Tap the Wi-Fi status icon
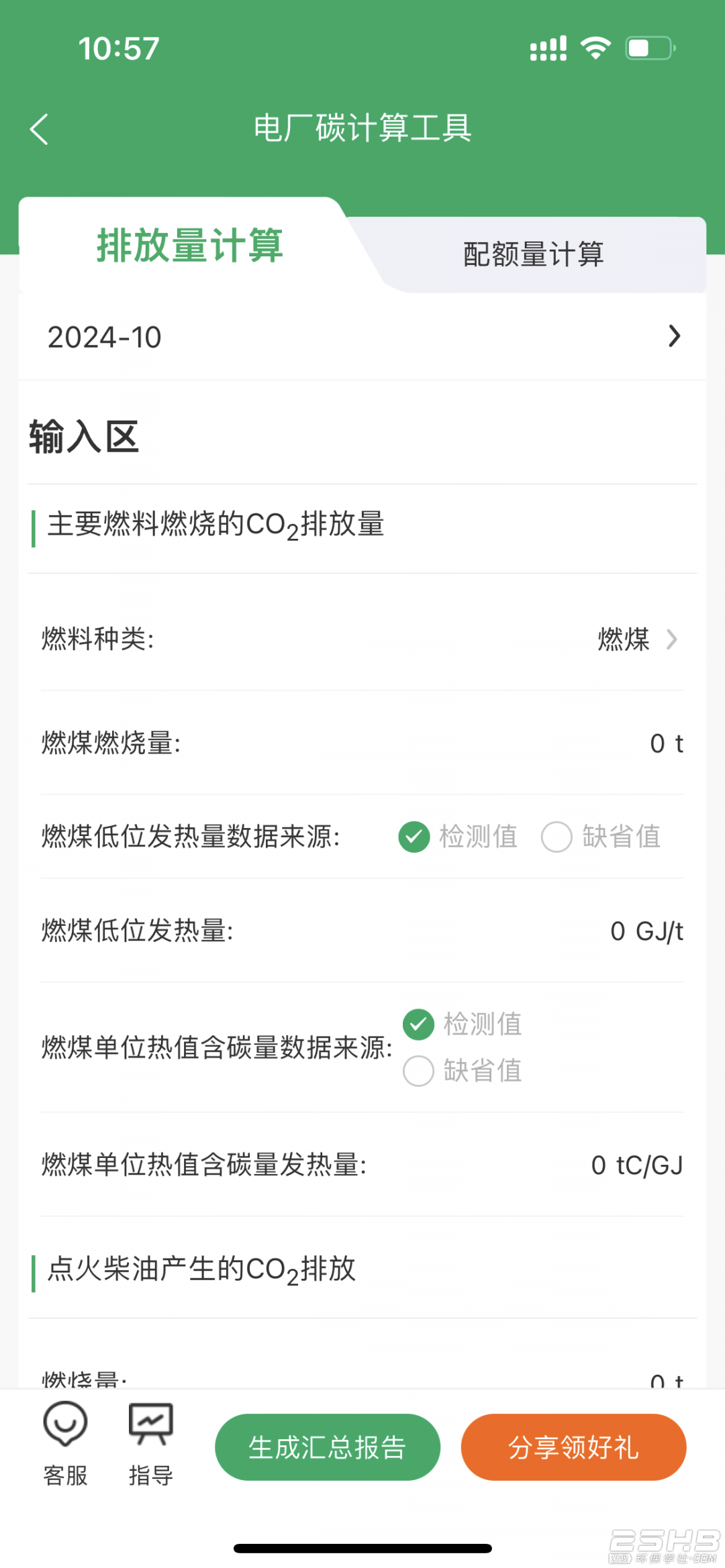 tap(595, 48)
